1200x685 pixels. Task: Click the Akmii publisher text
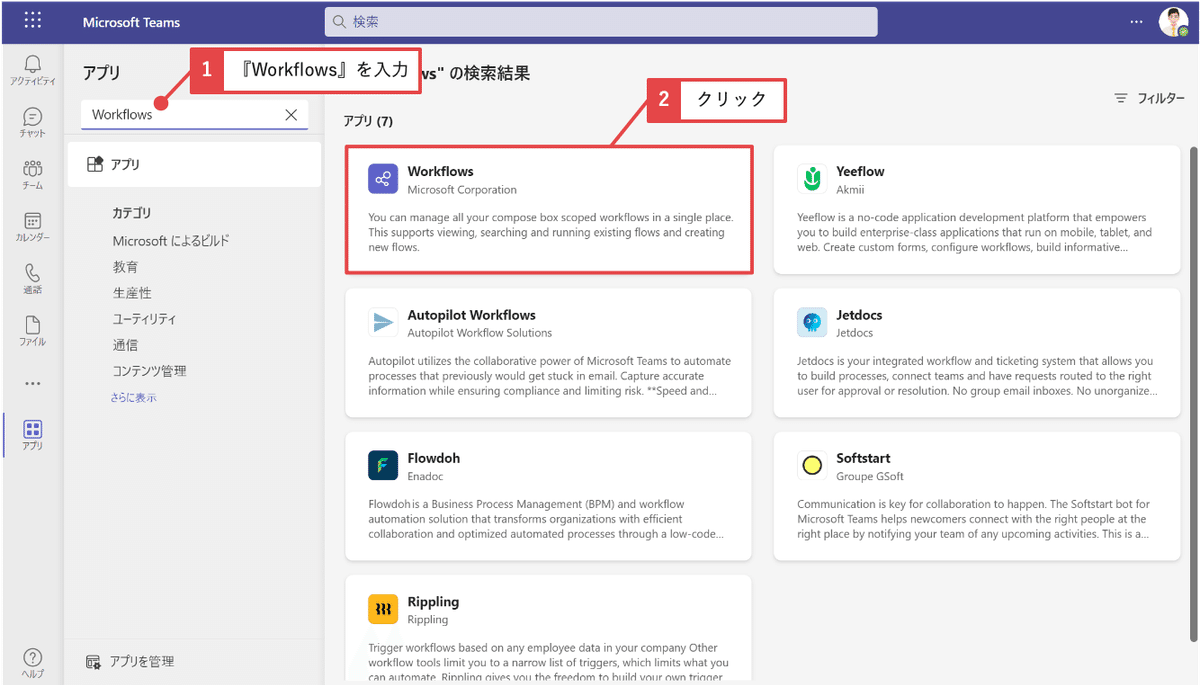(851, 189)
